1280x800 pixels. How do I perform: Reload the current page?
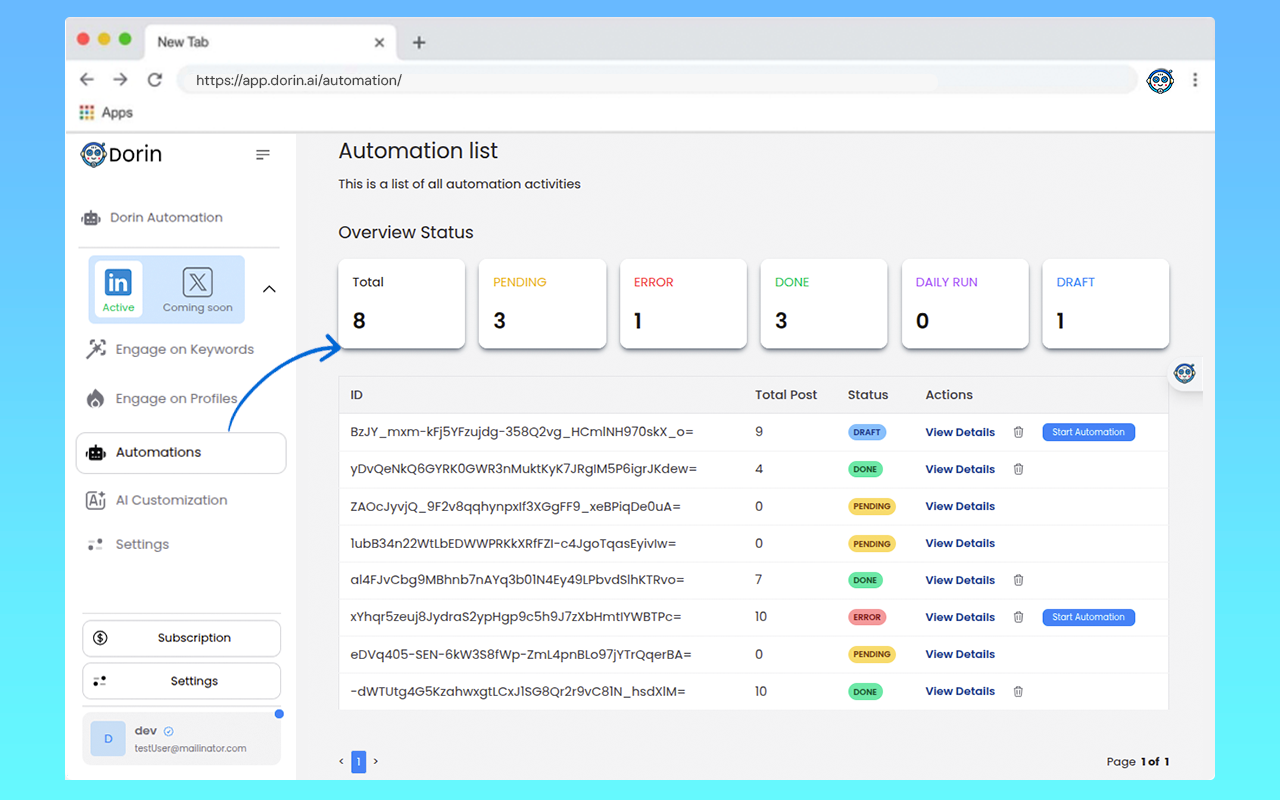(154, 80)
